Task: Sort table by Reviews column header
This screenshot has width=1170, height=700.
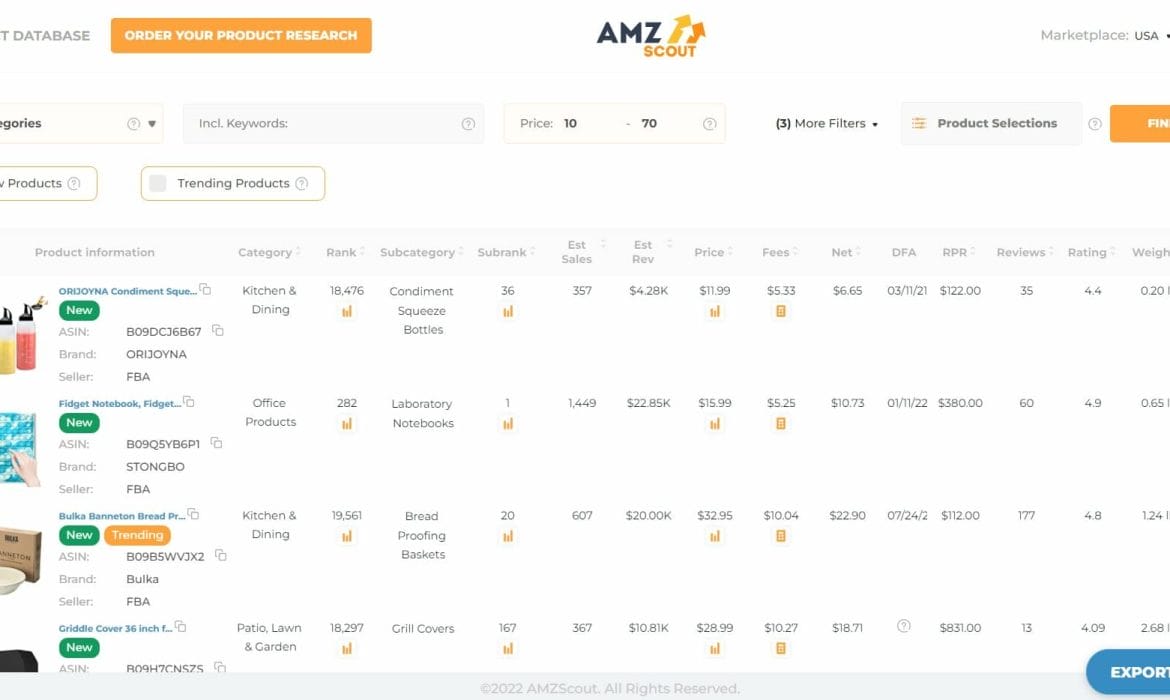Action: (1021, 253)
